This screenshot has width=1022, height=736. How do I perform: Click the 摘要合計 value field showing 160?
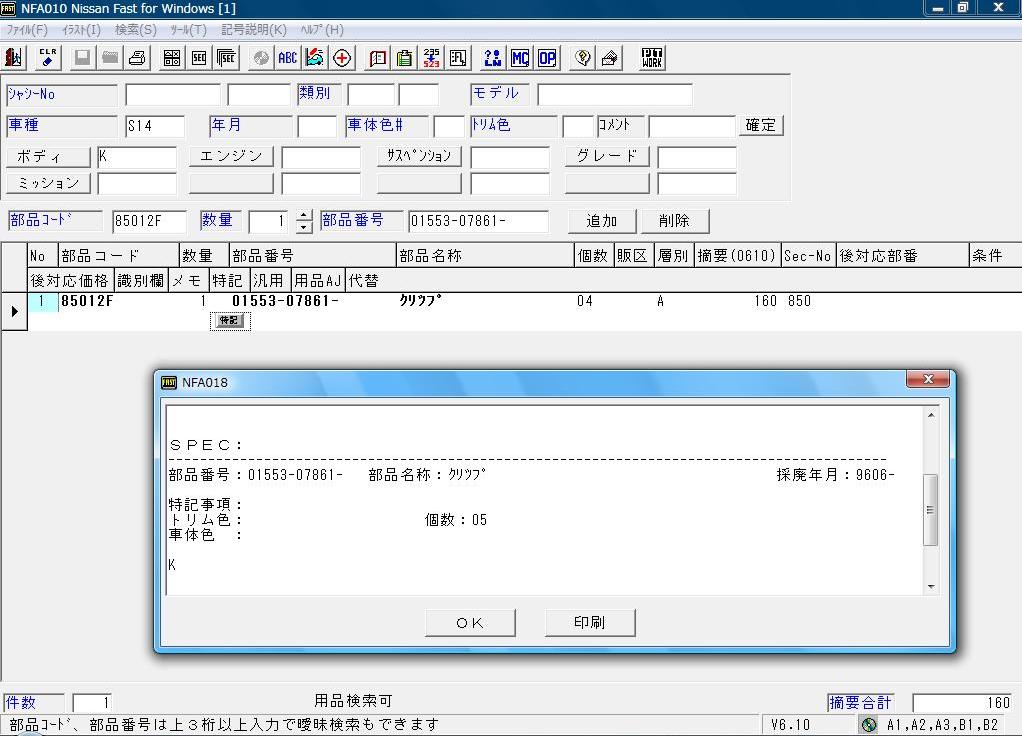962,703
